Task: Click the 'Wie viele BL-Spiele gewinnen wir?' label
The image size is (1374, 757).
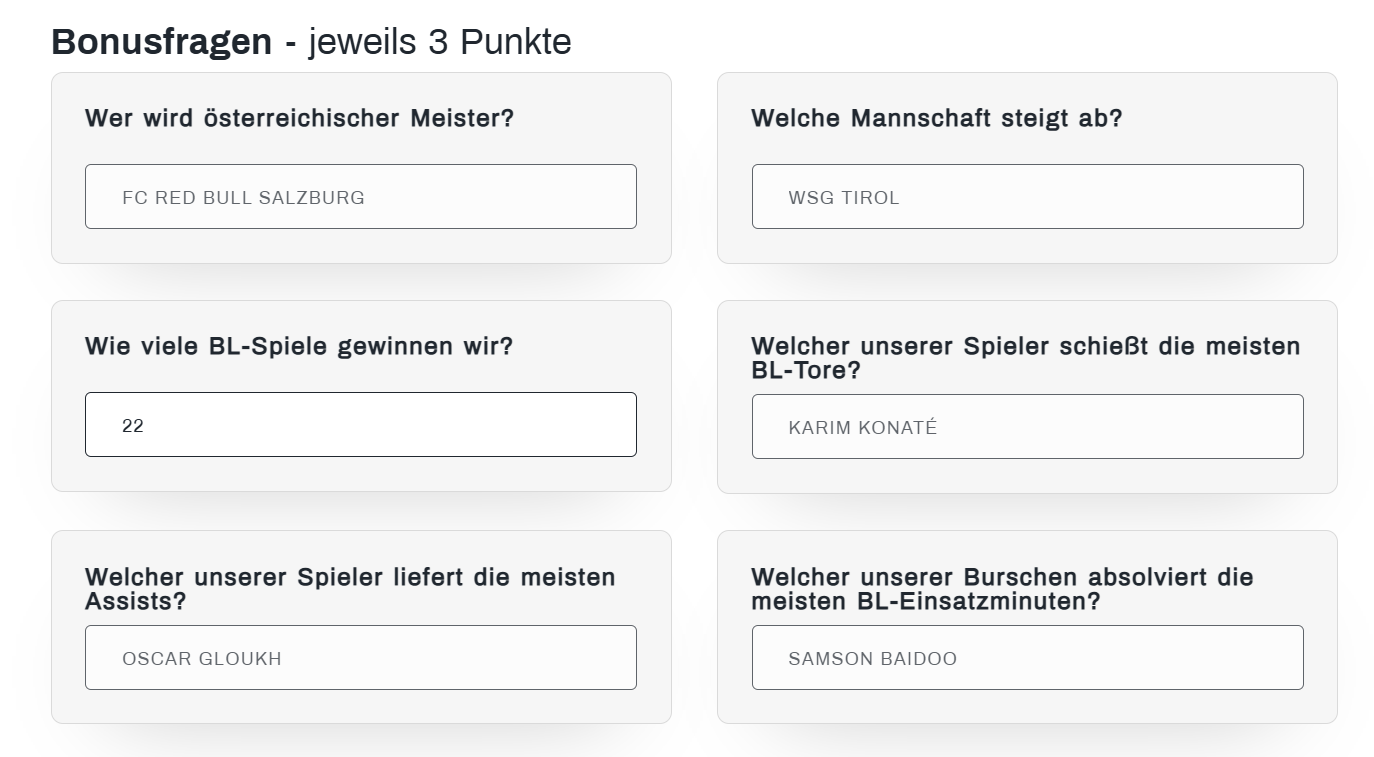Action: pos(298,346)
